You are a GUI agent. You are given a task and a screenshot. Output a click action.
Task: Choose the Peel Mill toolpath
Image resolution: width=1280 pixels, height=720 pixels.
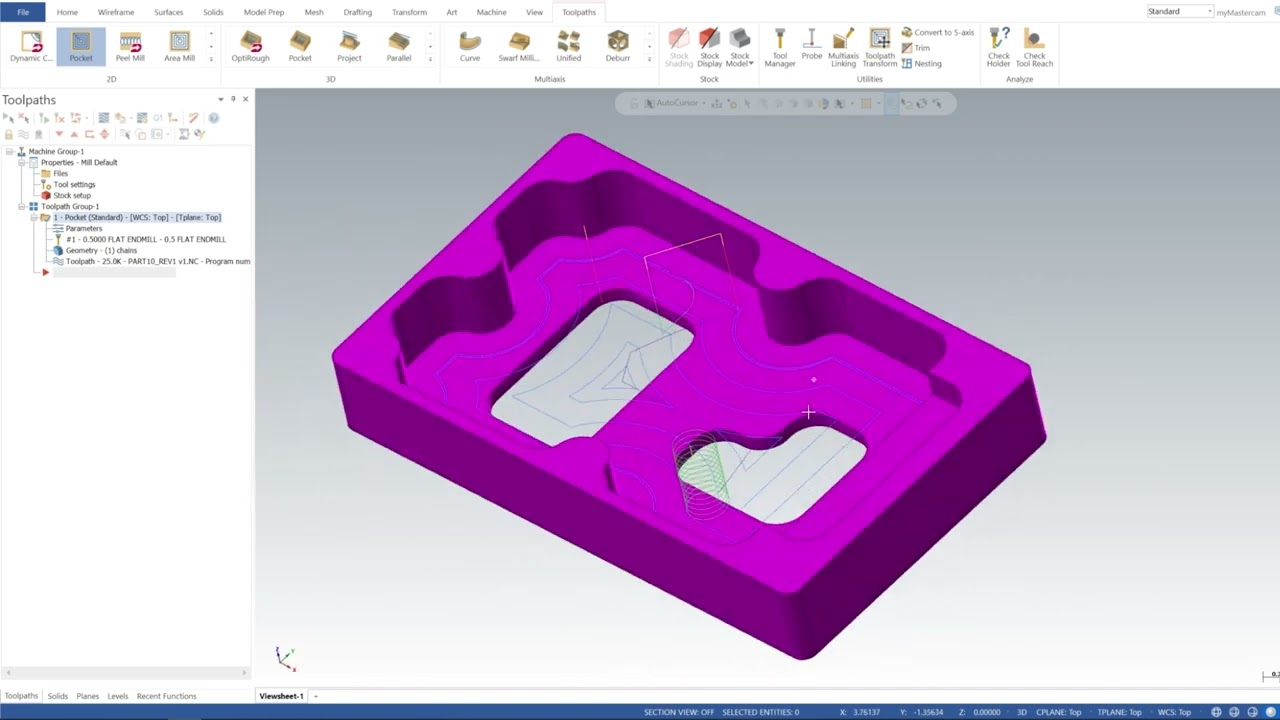click(130, 47)
